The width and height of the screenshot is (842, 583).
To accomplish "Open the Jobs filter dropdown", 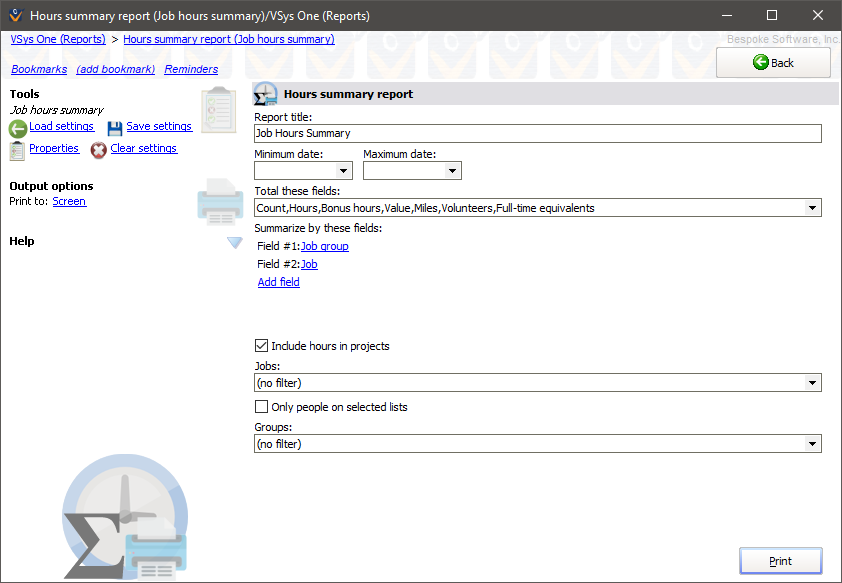I will (x=812, y=382).
